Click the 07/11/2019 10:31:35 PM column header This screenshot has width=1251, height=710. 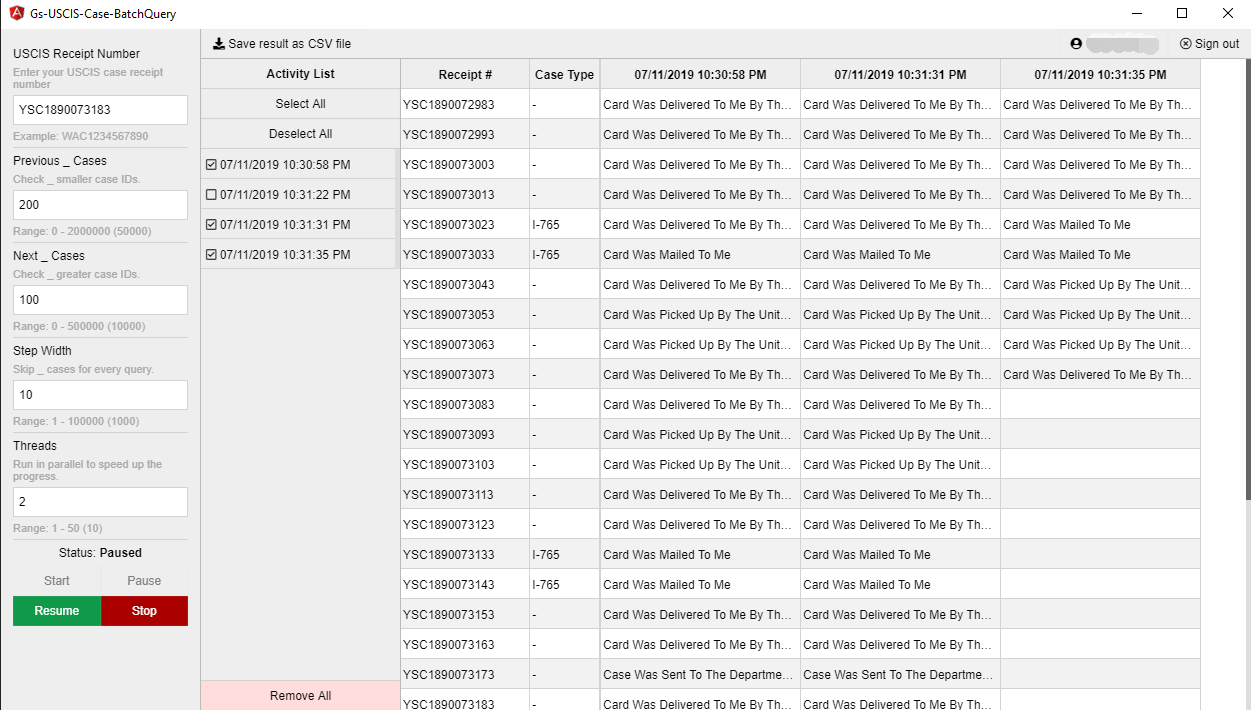pyautogui.click(x=1100, y=75)
